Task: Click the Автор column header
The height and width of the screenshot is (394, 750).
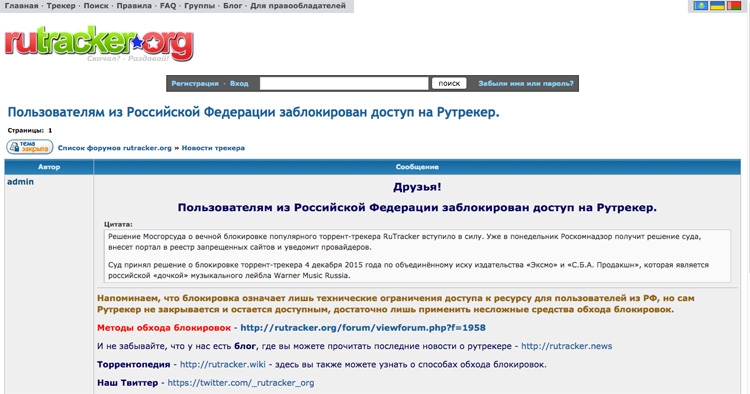Action: (x=49, y=167)
